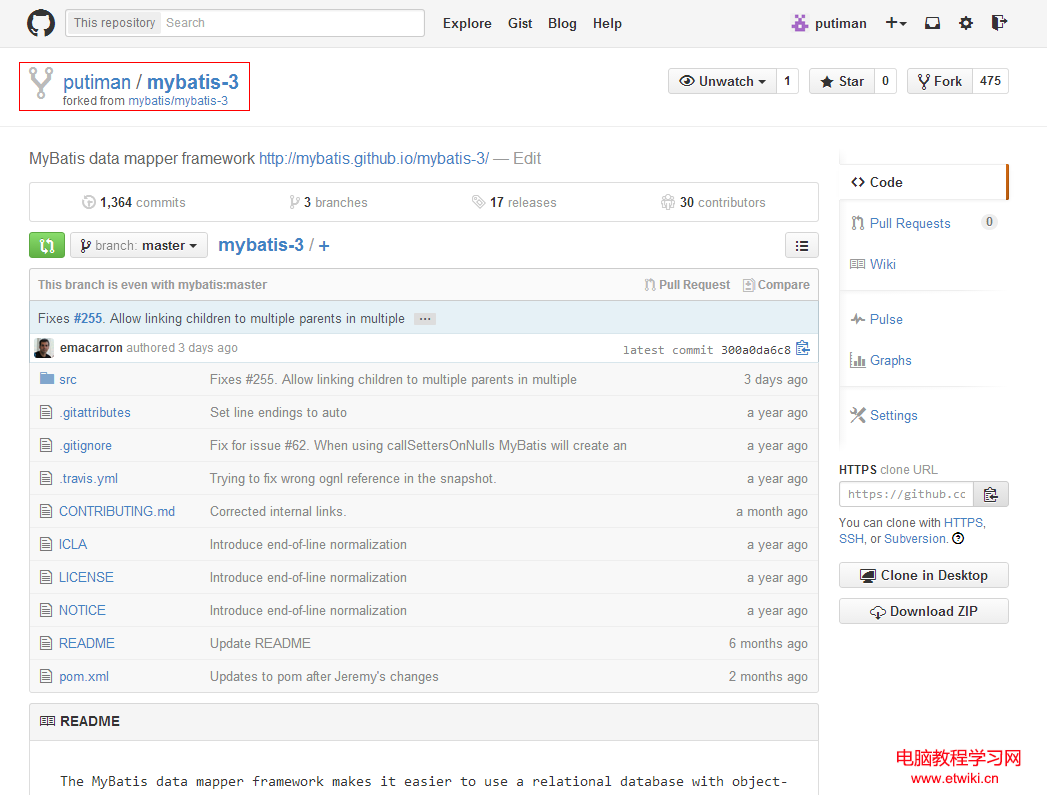Image resolution: width=1047 pixels, height=795 pixels.
Task: Open emacarron author profile link
Action: point(91,348)
